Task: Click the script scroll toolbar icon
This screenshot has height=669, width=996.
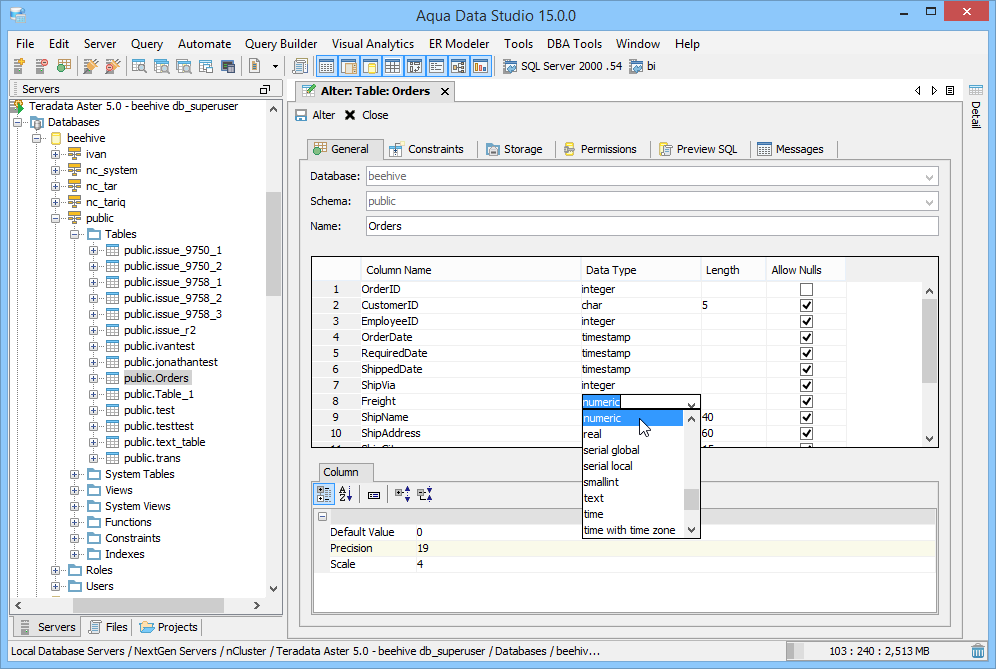Action: click(x=300, y=65)
